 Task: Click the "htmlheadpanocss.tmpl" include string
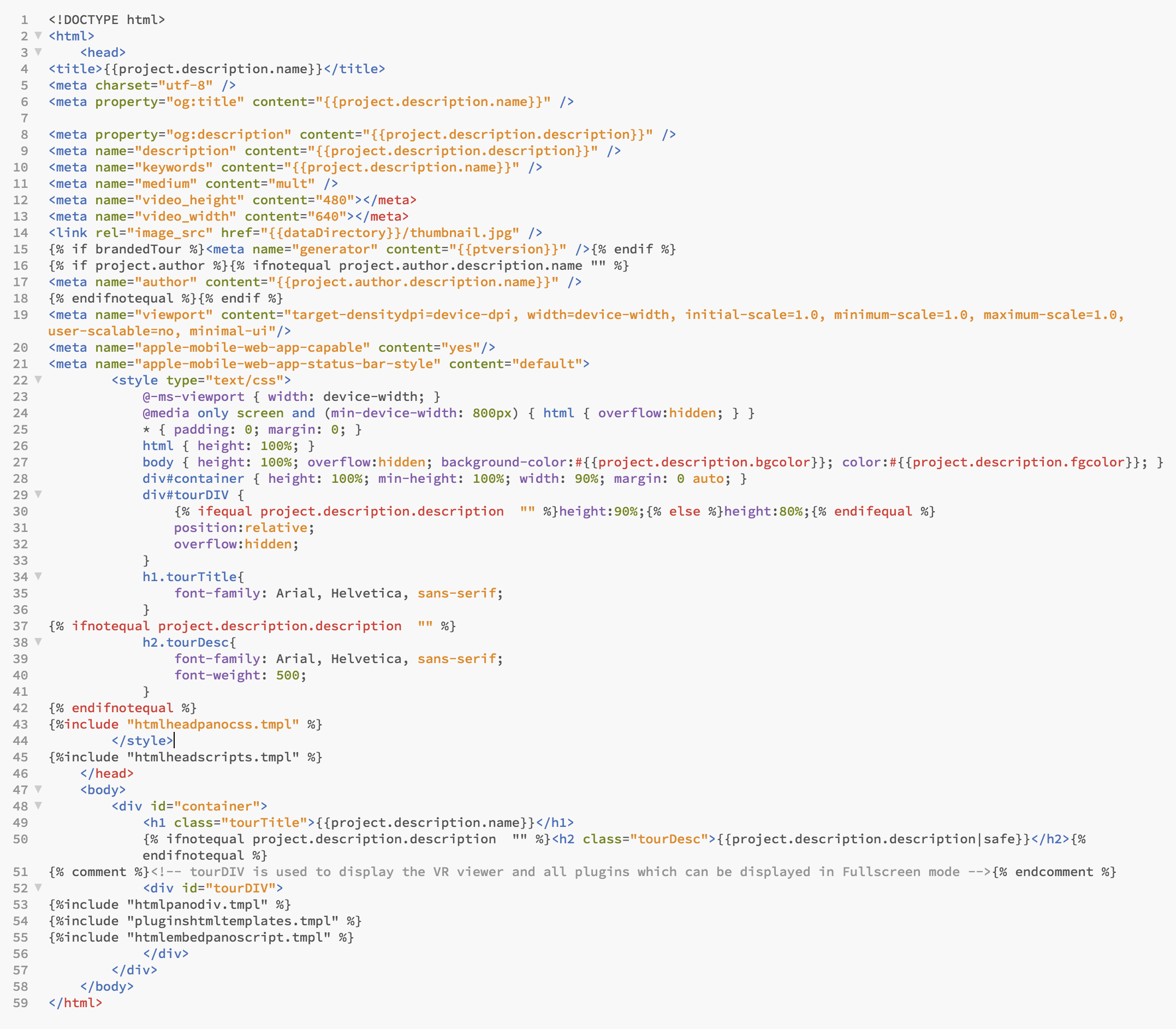click(x=213, y=724)
